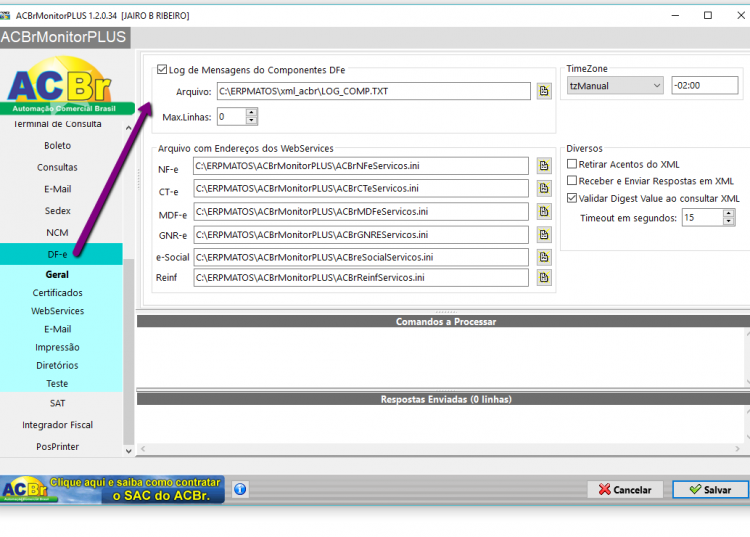Image resolution: width=750 pixels, height=537 pixels.
Task: Open Teste under DF-e
Action: pyautogui.click(x=57, y=384)
